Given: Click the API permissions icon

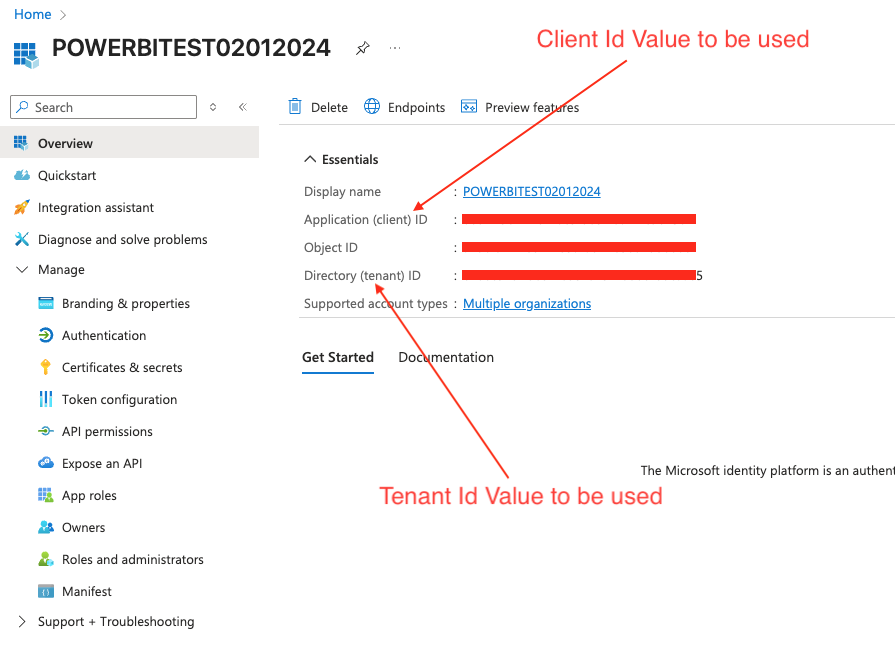Looking at the screenshot, I should (x=46, y=431).
